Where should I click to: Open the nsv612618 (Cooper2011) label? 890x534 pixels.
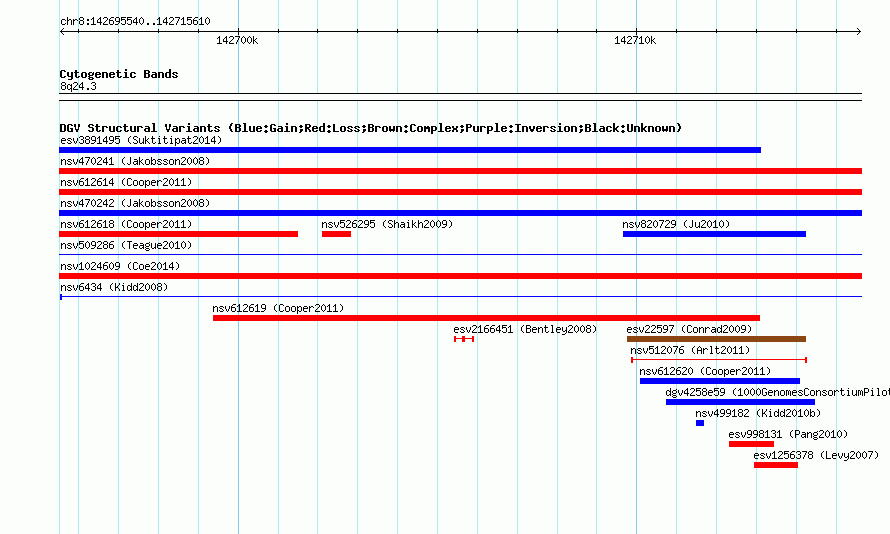[x=126, y=224]
